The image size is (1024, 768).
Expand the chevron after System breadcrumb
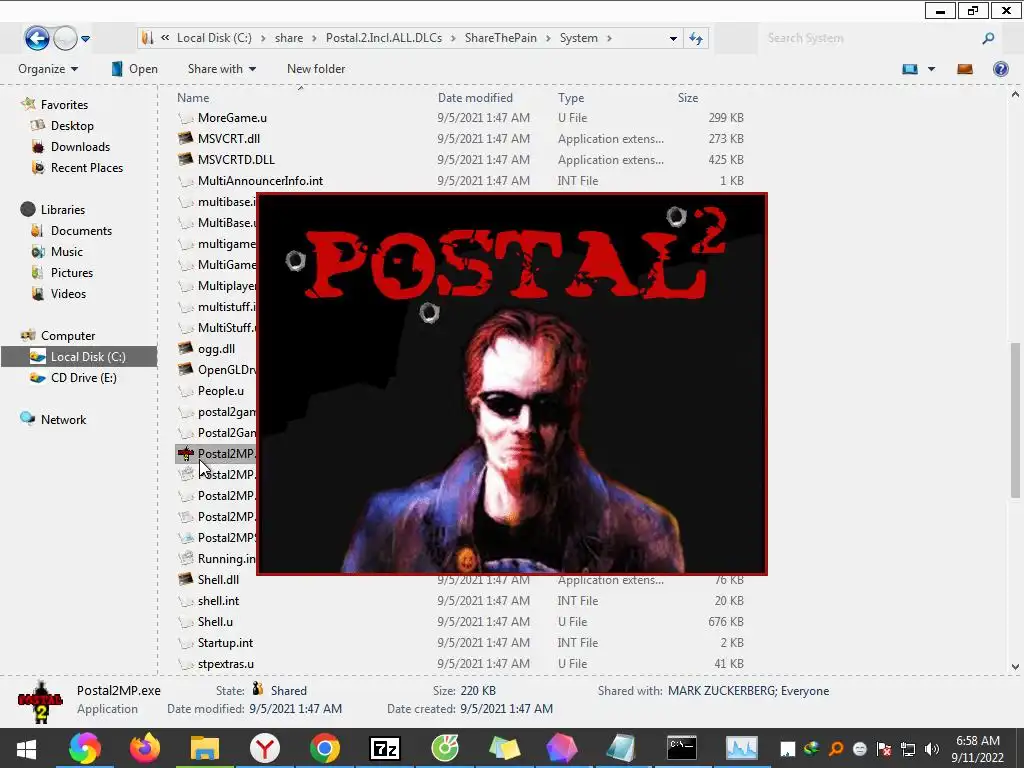[609, 39]
